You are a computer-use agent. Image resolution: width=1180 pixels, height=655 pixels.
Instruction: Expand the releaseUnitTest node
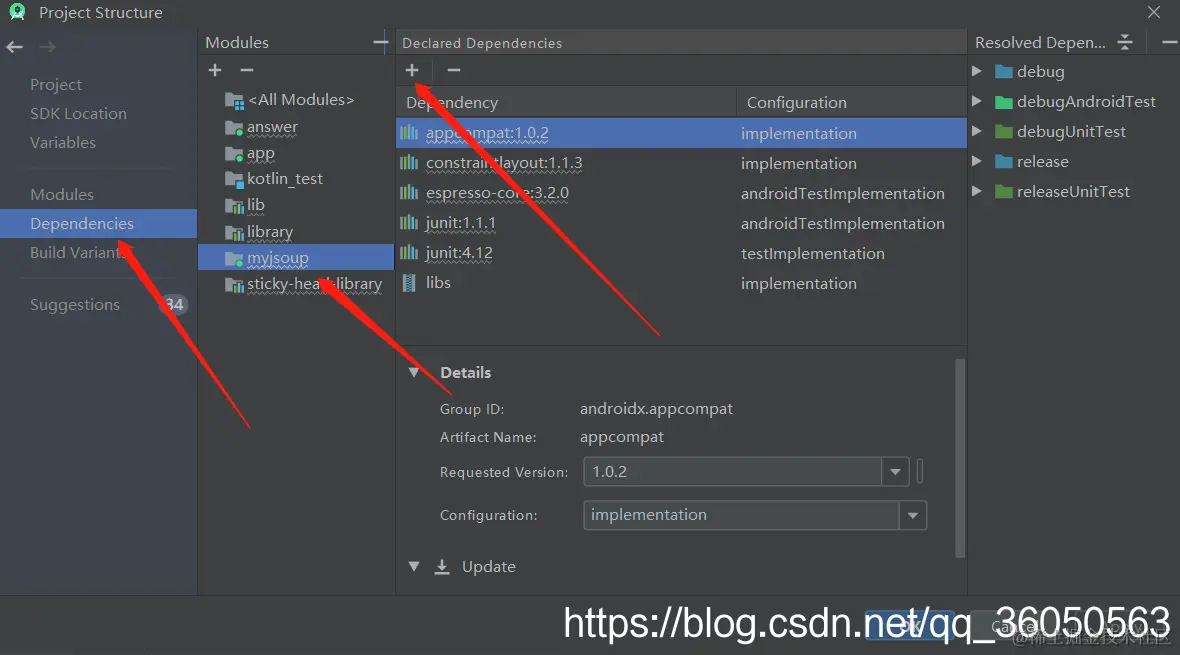pyautogui.click(x=977, y=191)
